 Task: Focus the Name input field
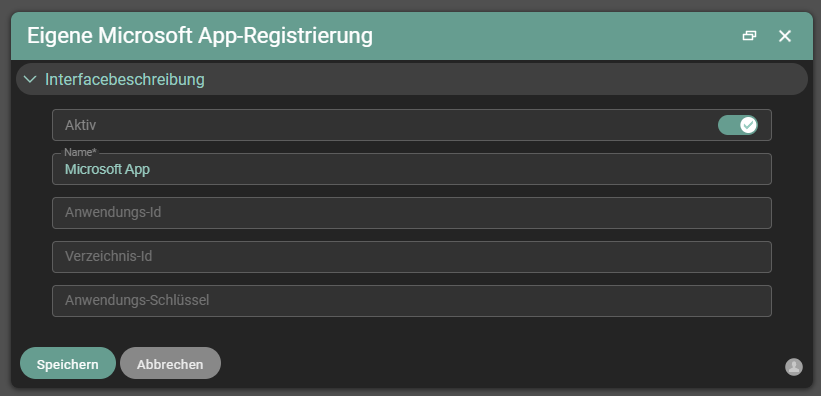pyautogui.click(x=412, y=169)
